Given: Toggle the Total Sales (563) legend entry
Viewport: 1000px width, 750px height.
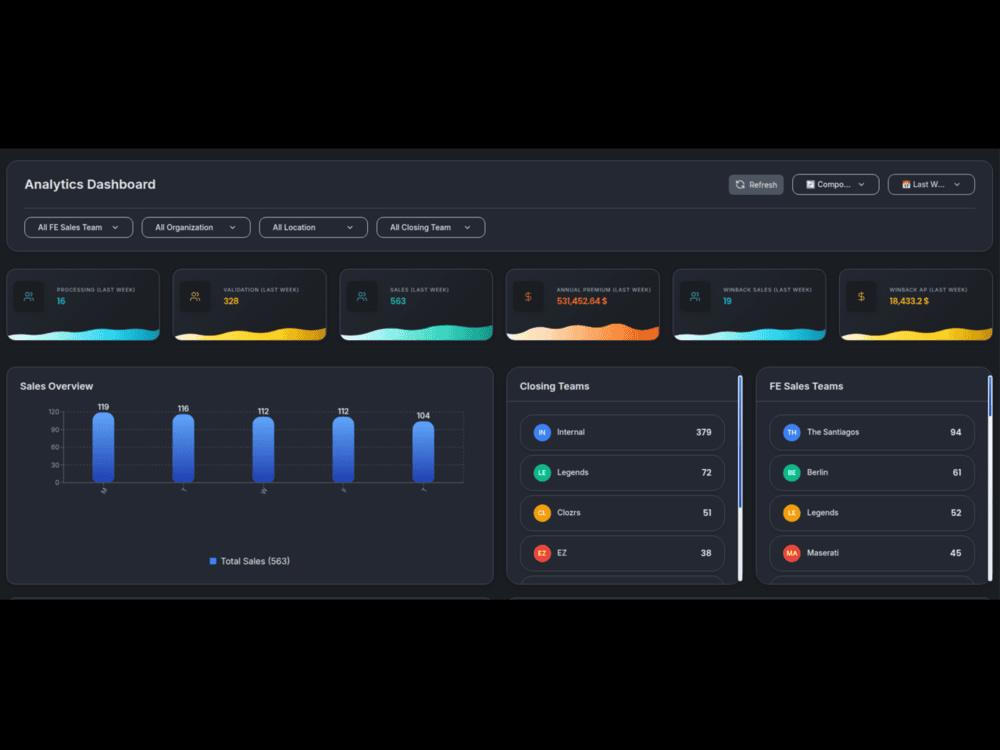Looking at the screenshot, I should pyautogui.click(x=249, y=561).
